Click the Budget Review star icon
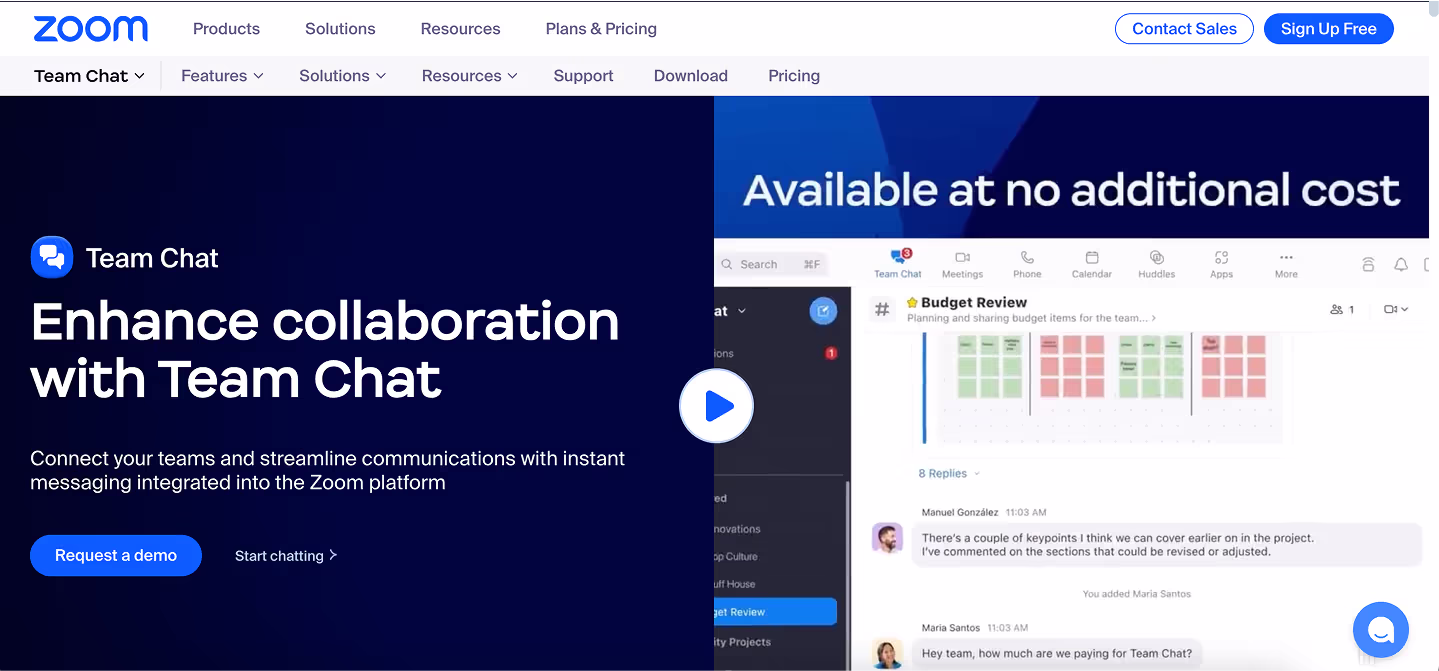Viewport: 1439px width, 671px height. 912,302
